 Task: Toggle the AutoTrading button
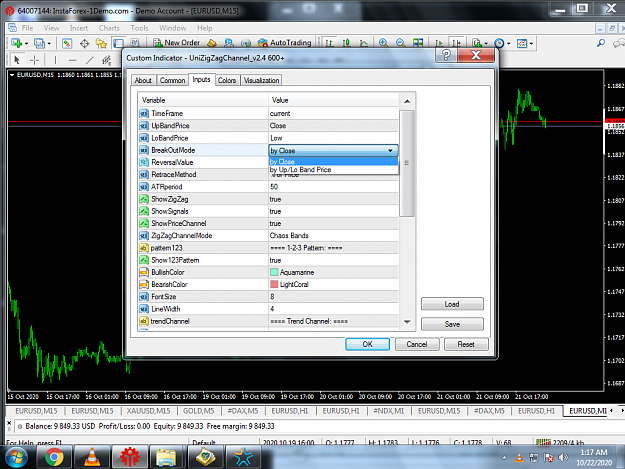[284, 43]
